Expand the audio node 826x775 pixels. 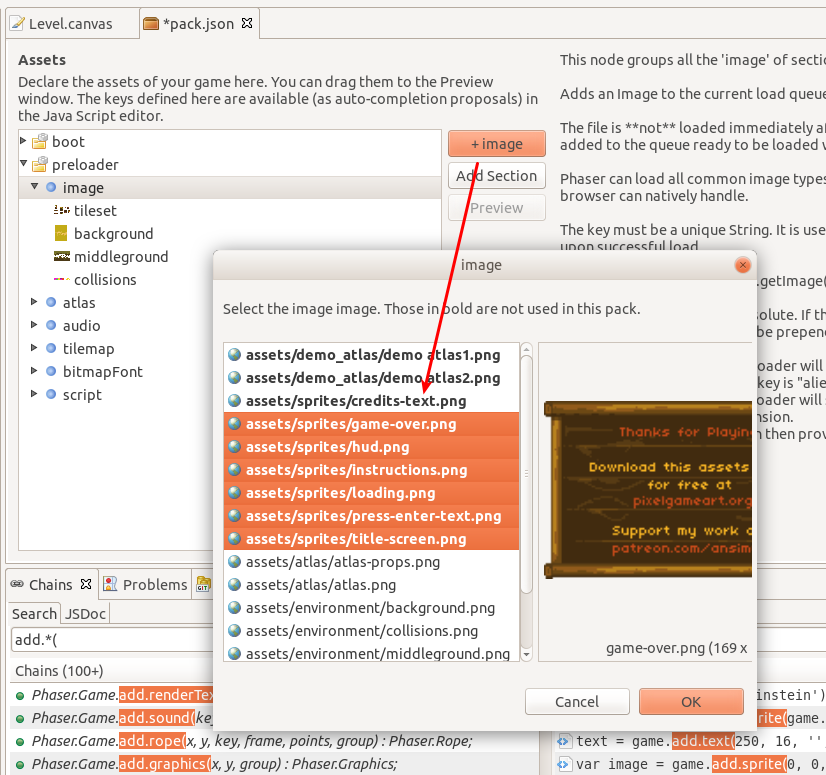pyautogui.click(x=33, y=325)
